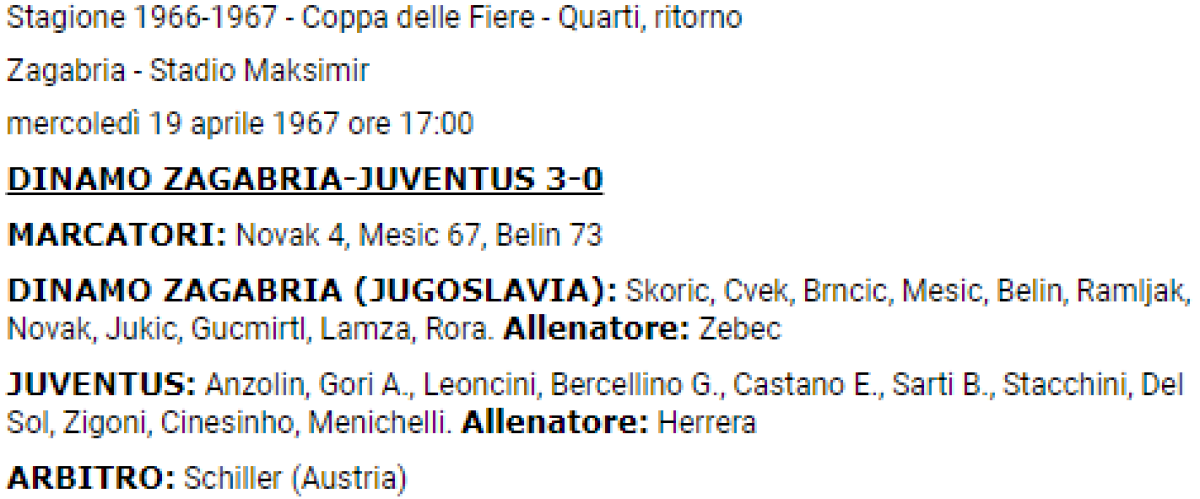
Task: Click coach name 'Herrera'
Action: tap(706, 423)
